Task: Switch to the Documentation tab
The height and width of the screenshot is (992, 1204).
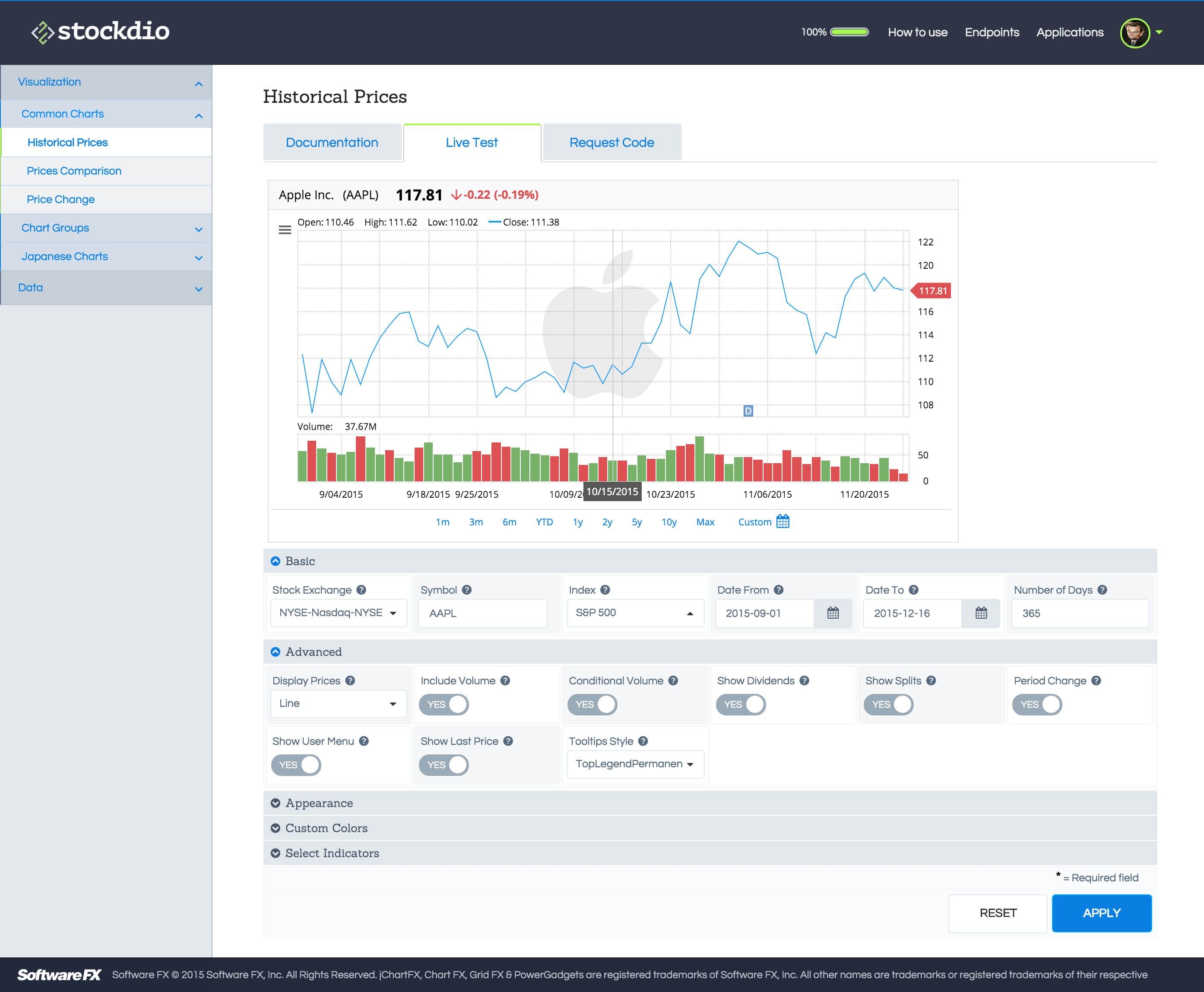Action: [x=332, y=142]
